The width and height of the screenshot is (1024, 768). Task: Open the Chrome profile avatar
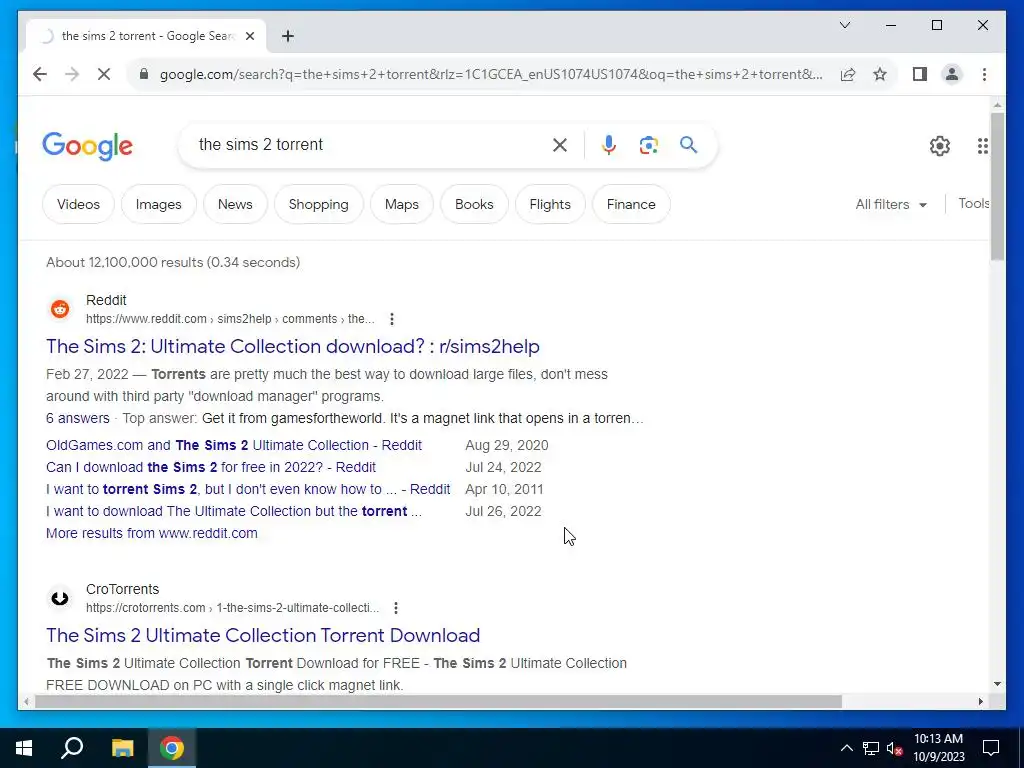pyautogui.click(x=952, y=74)
